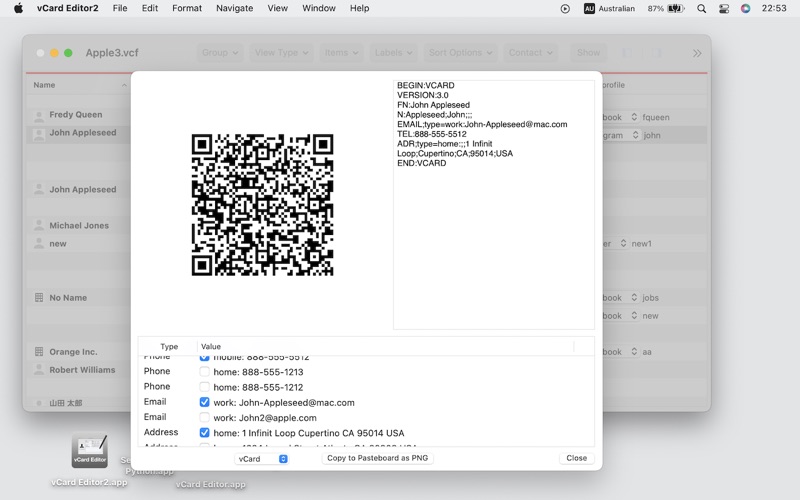
Task: Open the Window menu
Action: 319,8
